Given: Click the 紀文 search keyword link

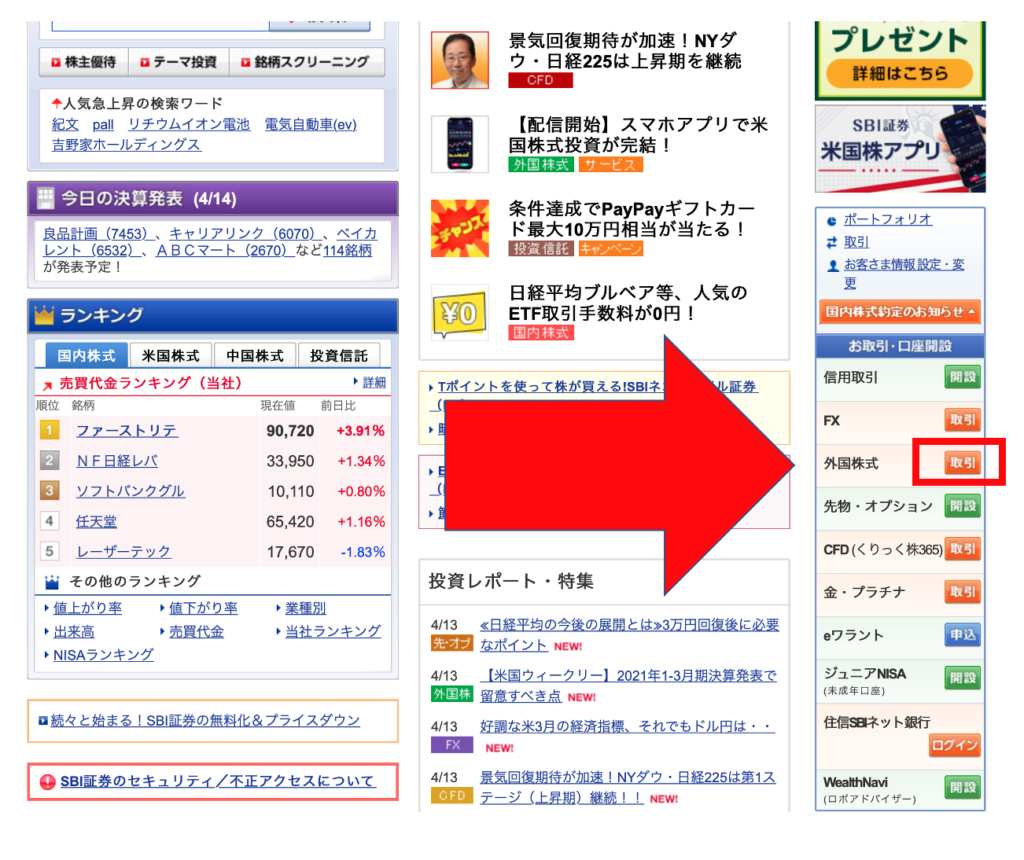Looking at the screenshot, I should pos(65,124).
